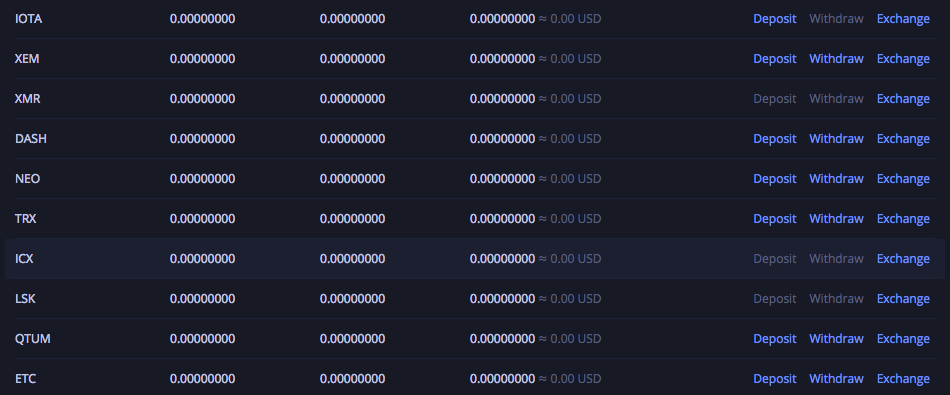The image size is (950, 395).
Task: Open Exchange for NEO
Action: point(903,179)
